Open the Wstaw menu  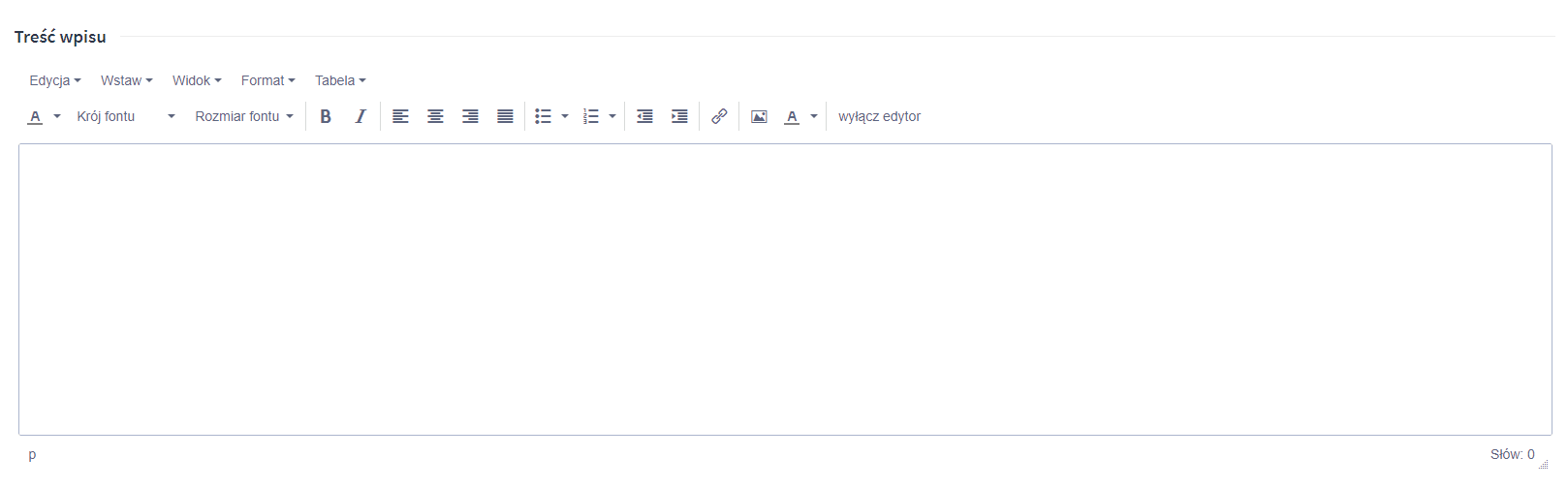[127, 80]
